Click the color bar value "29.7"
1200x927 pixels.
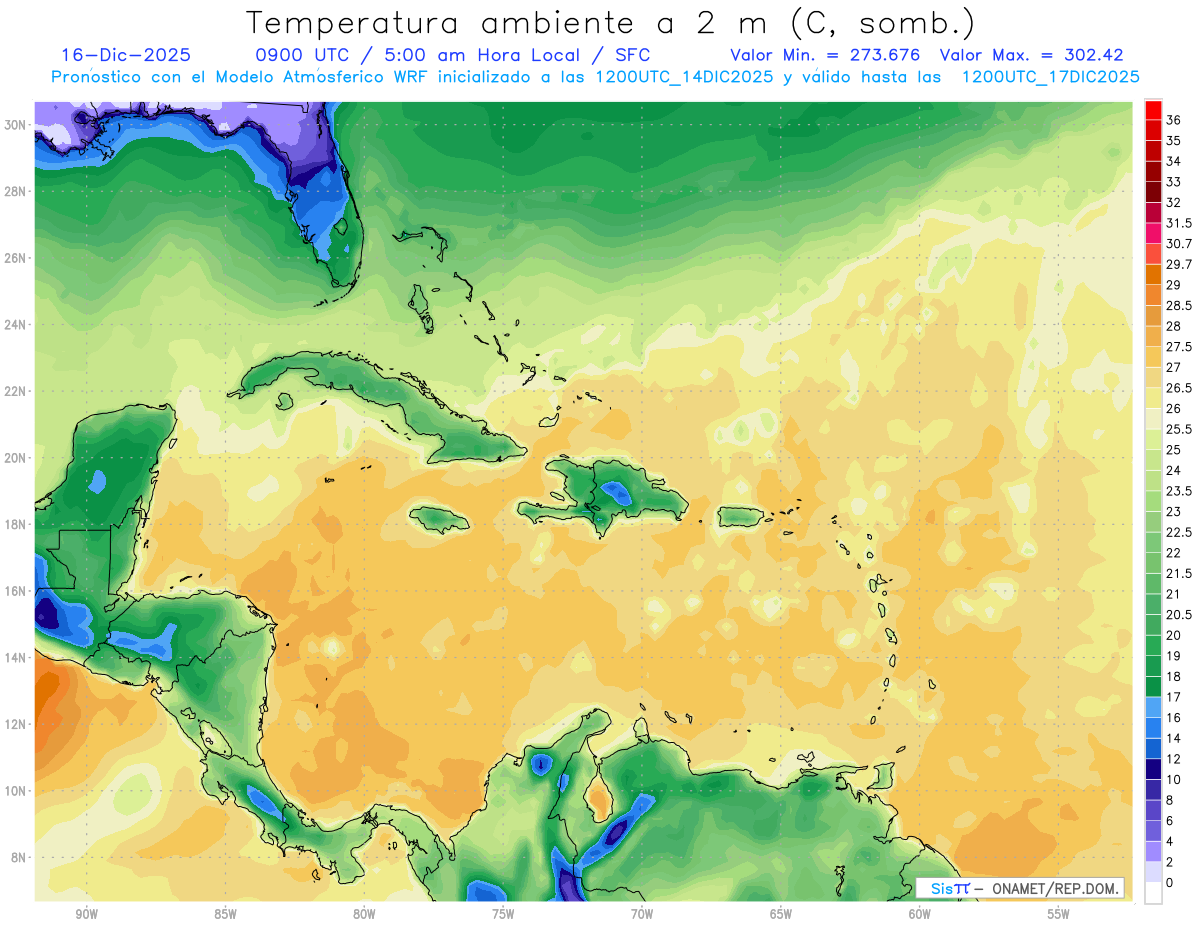(1179, 264)
